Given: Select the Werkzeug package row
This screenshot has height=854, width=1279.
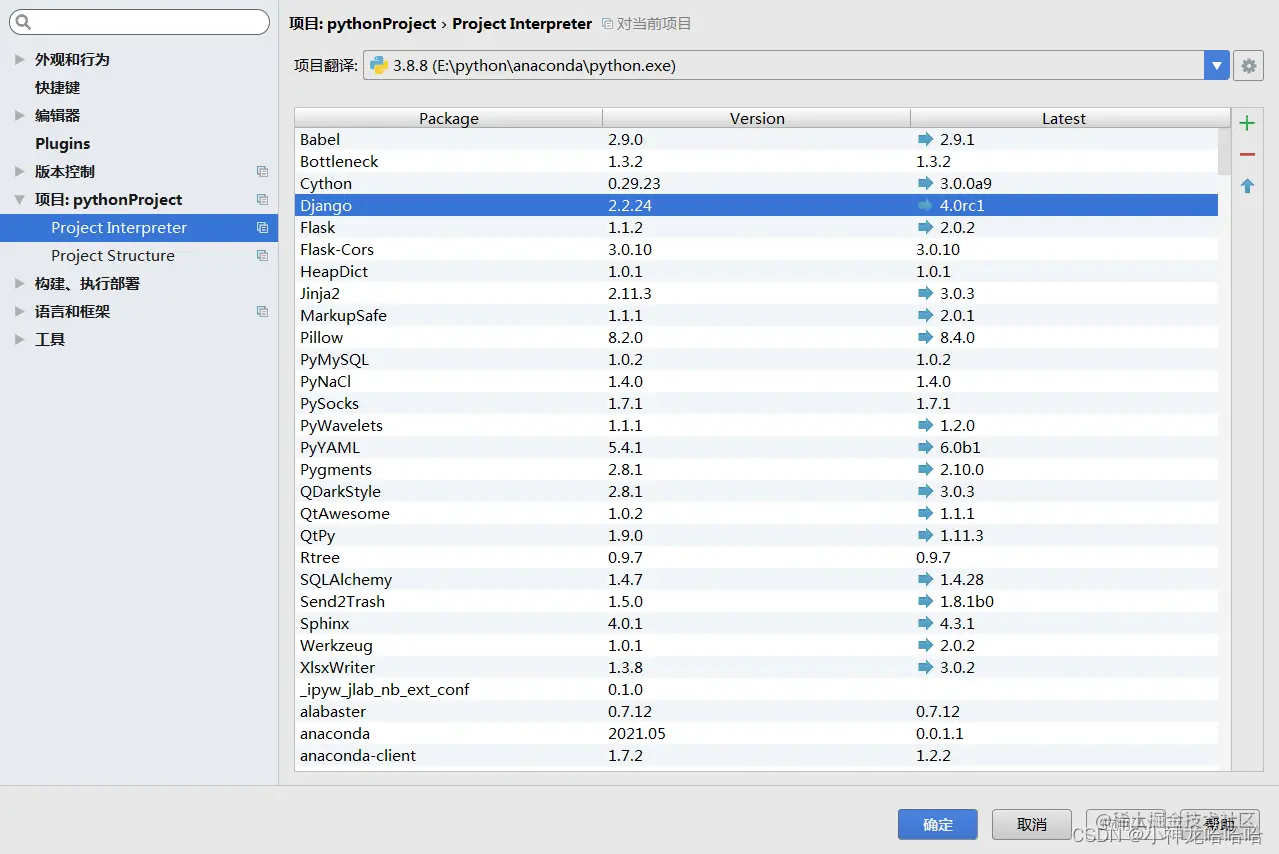Looking at the screenshot, I should tap(756, 646).
